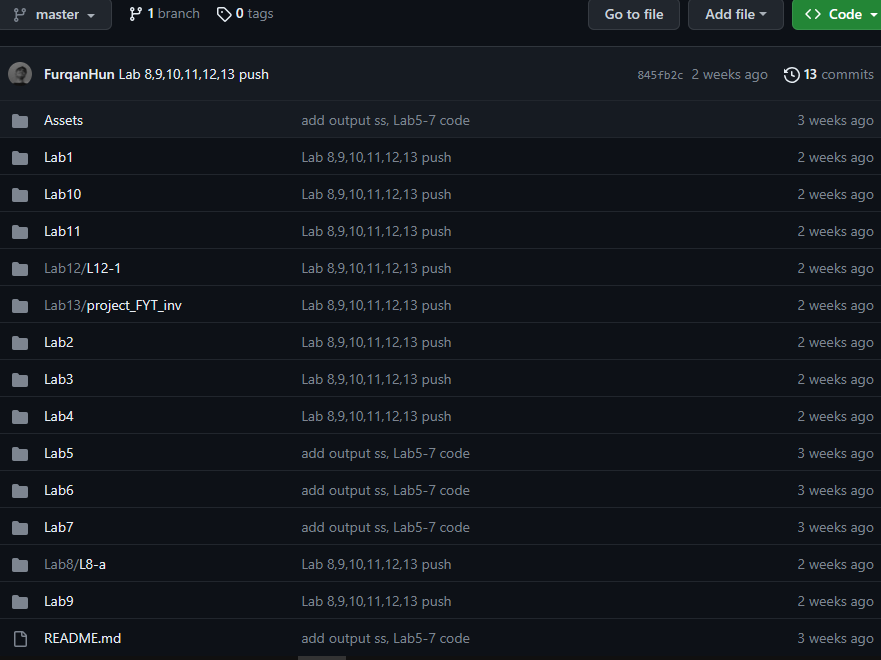The height and width of the screenshot is (660, 881).
Task: Click the tag icon next to 0 tags
Action: (224, 14)
